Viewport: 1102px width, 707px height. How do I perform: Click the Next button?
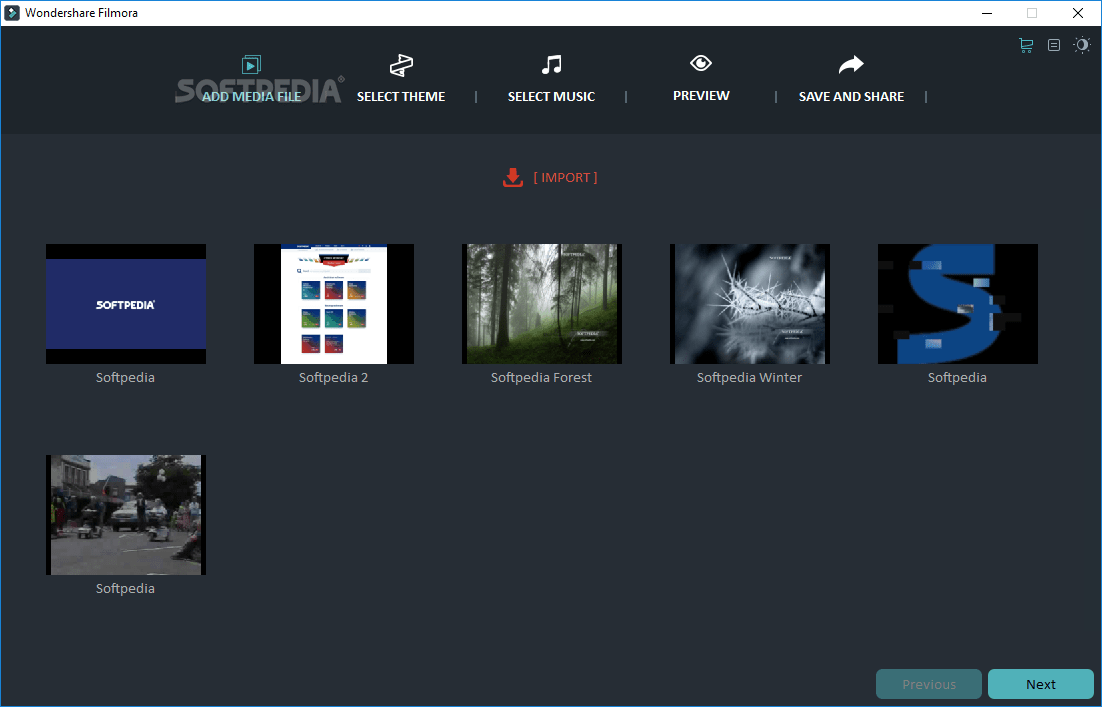point(1041,684)
